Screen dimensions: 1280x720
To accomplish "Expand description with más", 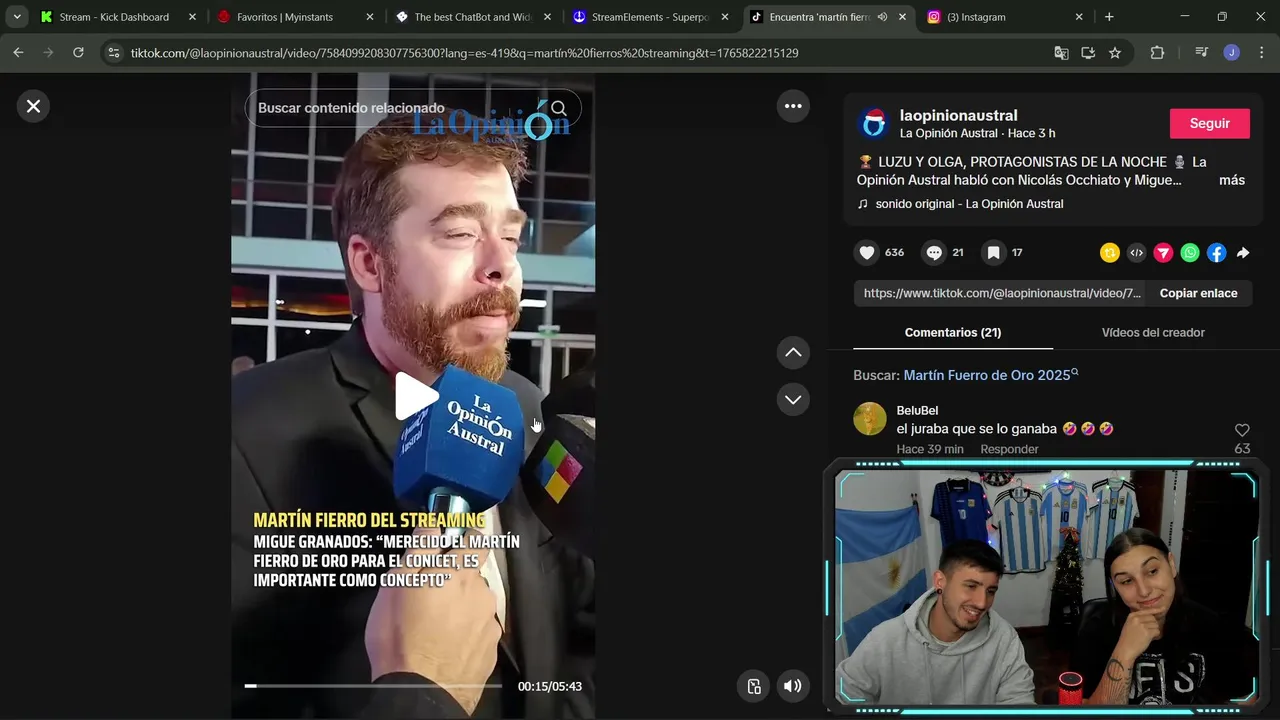I will coord(1231,180).
